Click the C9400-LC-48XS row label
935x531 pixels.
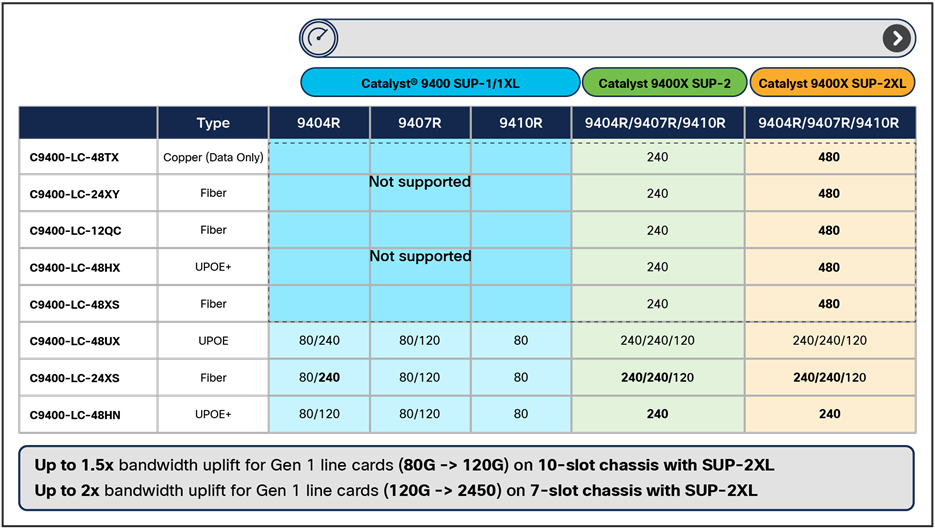click(x=75, y=304)
